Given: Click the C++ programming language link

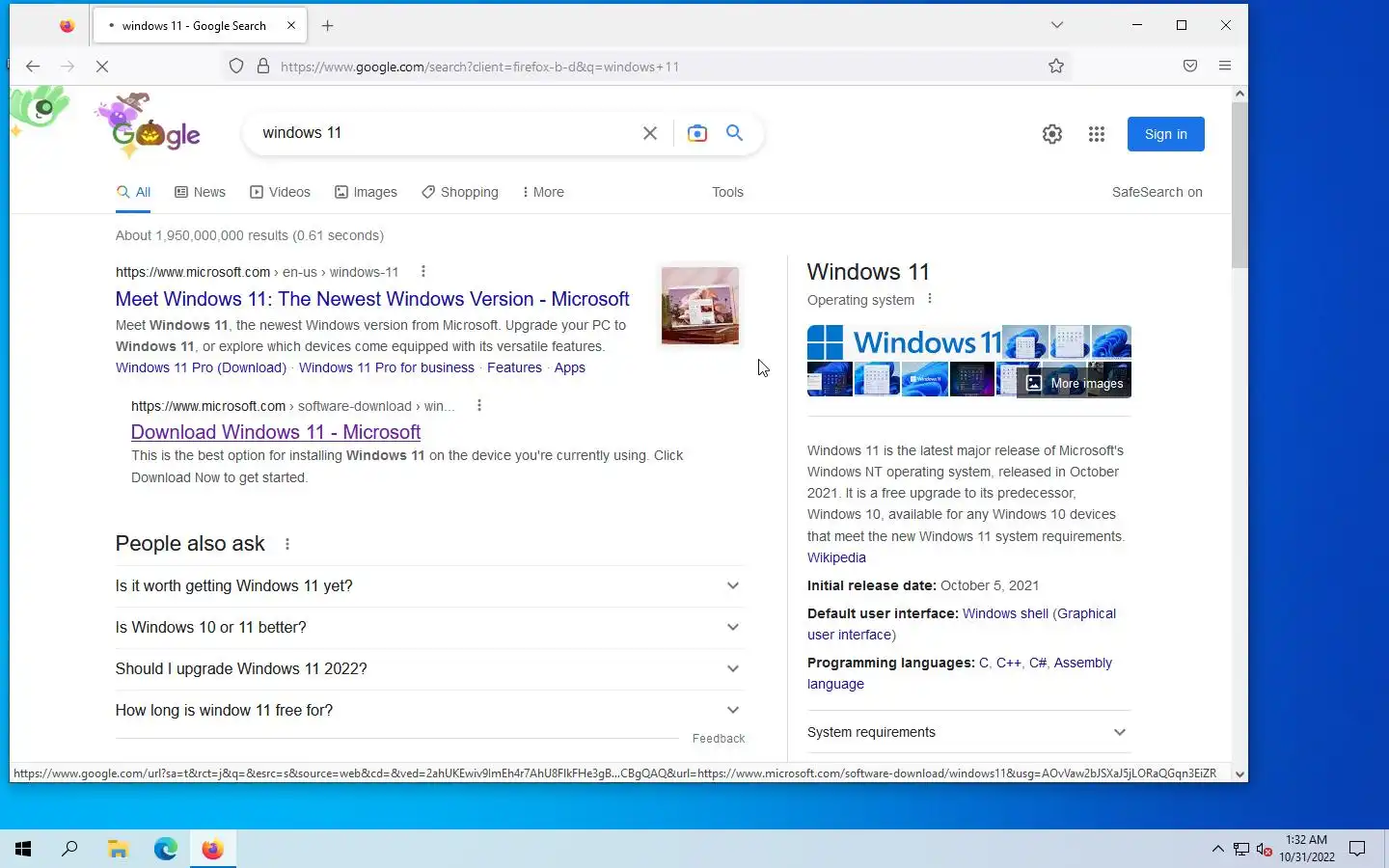Looking at the screenshot, I should (1009, 663).
